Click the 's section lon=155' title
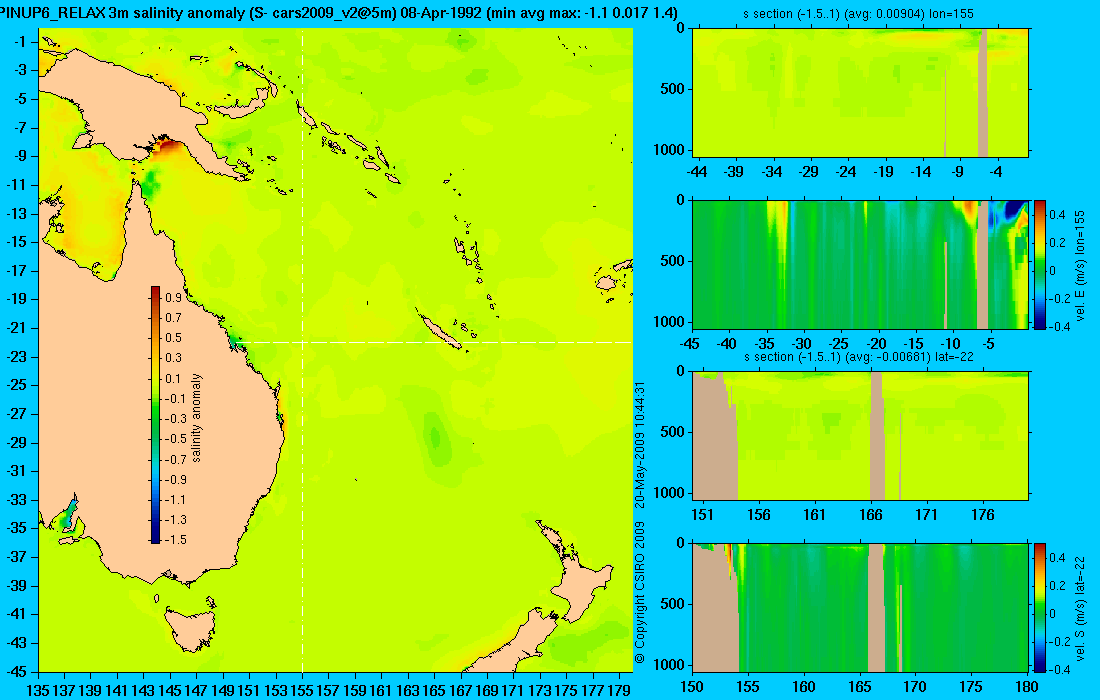 (858, 14)
